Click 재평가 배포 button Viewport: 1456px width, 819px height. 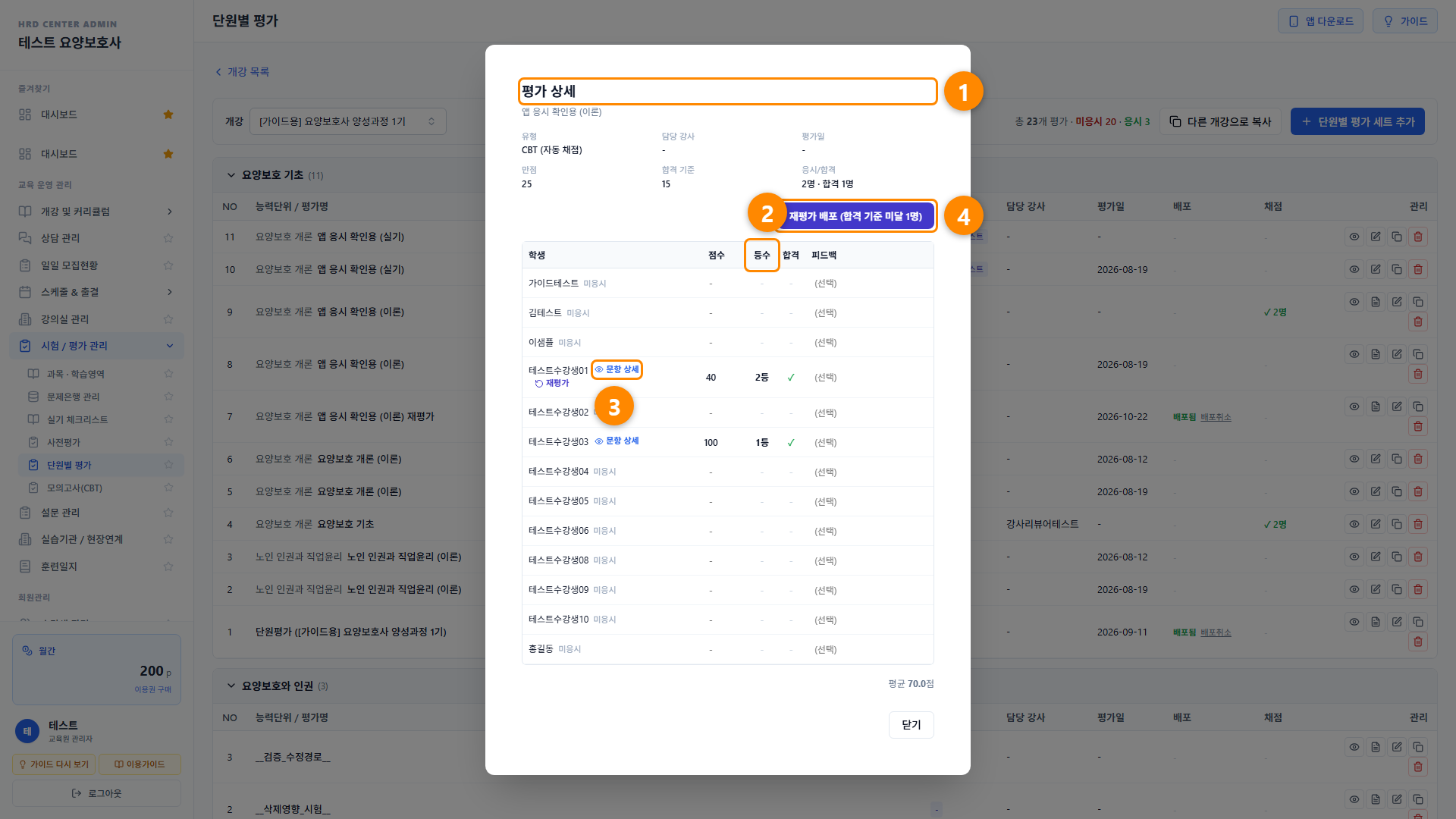[855, 216]
